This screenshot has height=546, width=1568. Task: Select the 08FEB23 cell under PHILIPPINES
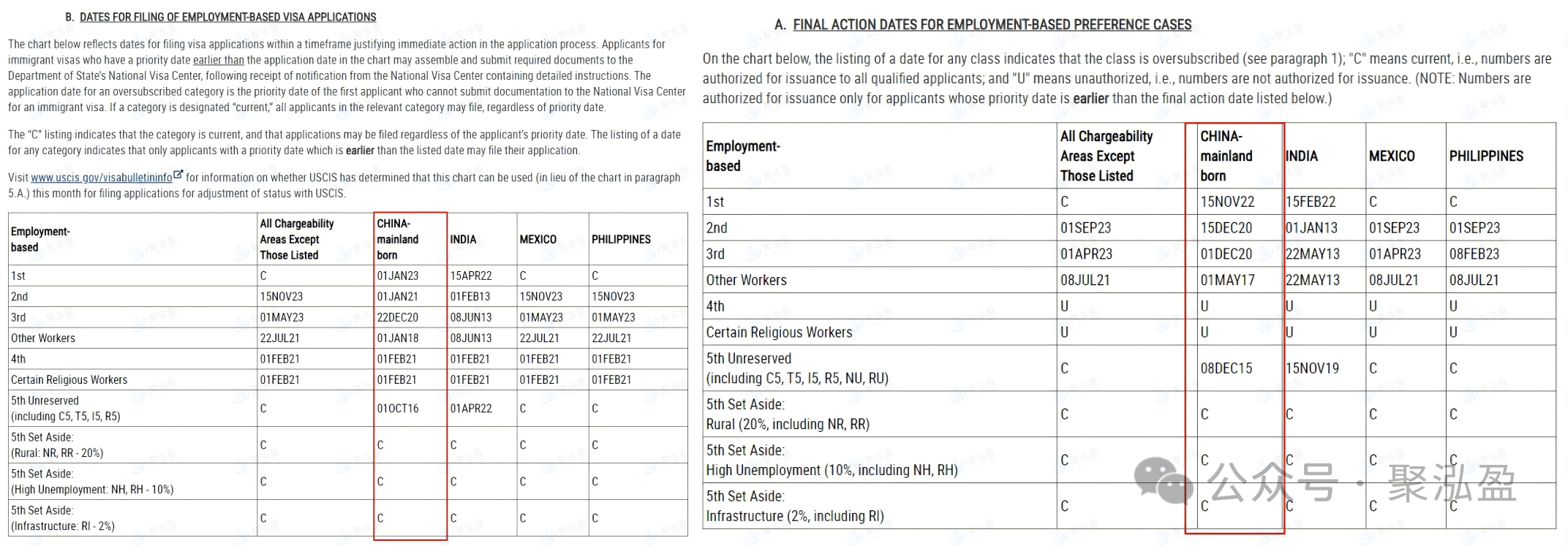click(x=1474, y=254)
